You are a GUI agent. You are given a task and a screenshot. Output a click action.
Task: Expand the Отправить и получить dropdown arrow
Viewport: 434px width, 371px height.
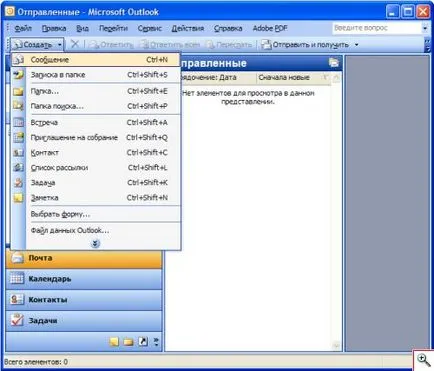(356, 44)
